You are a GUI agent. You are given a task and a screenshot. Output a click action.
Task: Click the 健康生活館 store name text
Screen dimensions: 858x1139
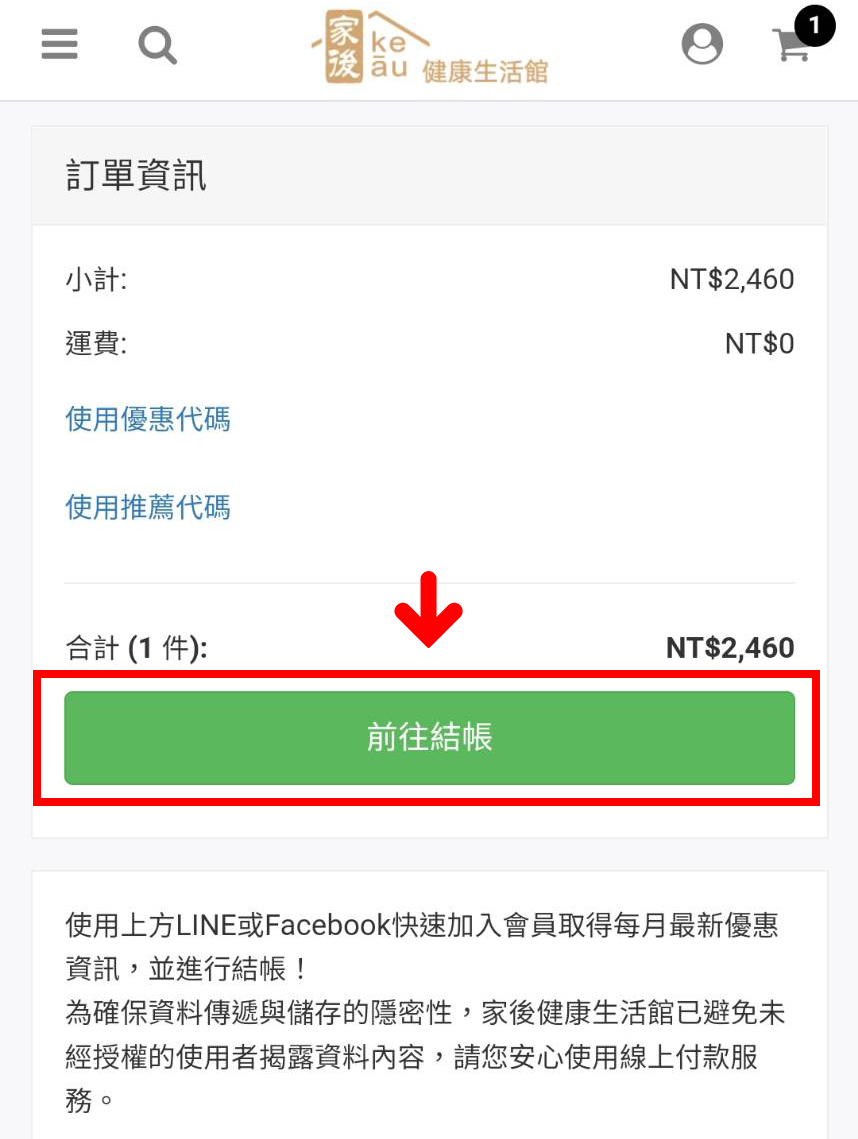[x=486, y=71]
